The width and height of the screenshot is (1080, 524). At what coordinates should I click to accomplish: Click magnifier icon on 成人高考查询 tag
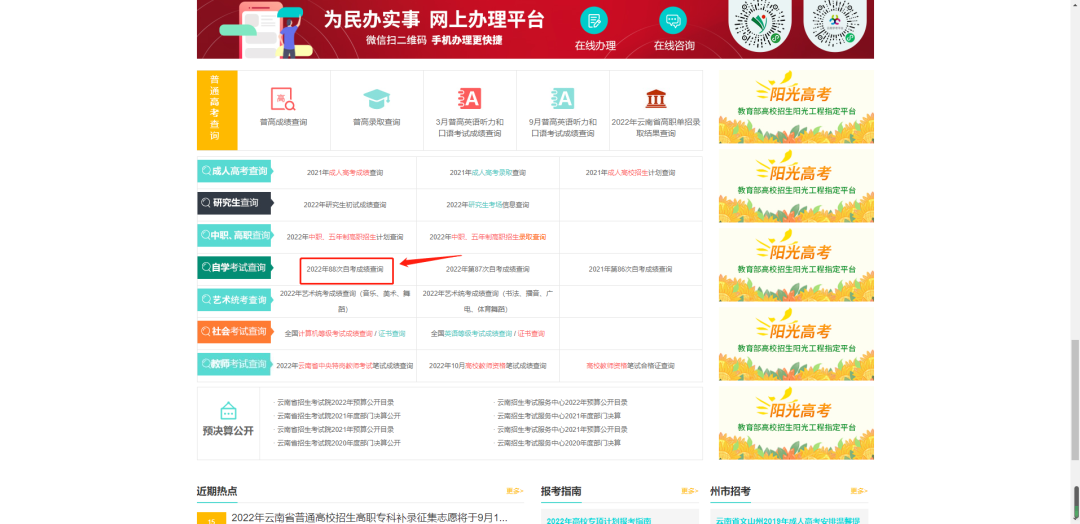pyautogui.click(x=206, y=171)
